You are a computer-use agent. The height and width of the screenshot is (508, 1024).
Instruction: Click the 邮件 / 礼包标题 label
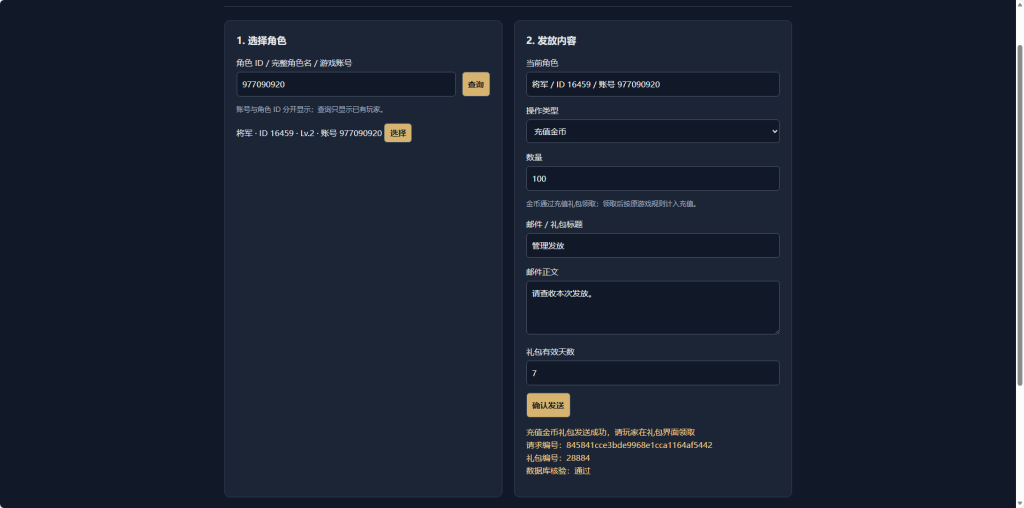click(554, 225)
